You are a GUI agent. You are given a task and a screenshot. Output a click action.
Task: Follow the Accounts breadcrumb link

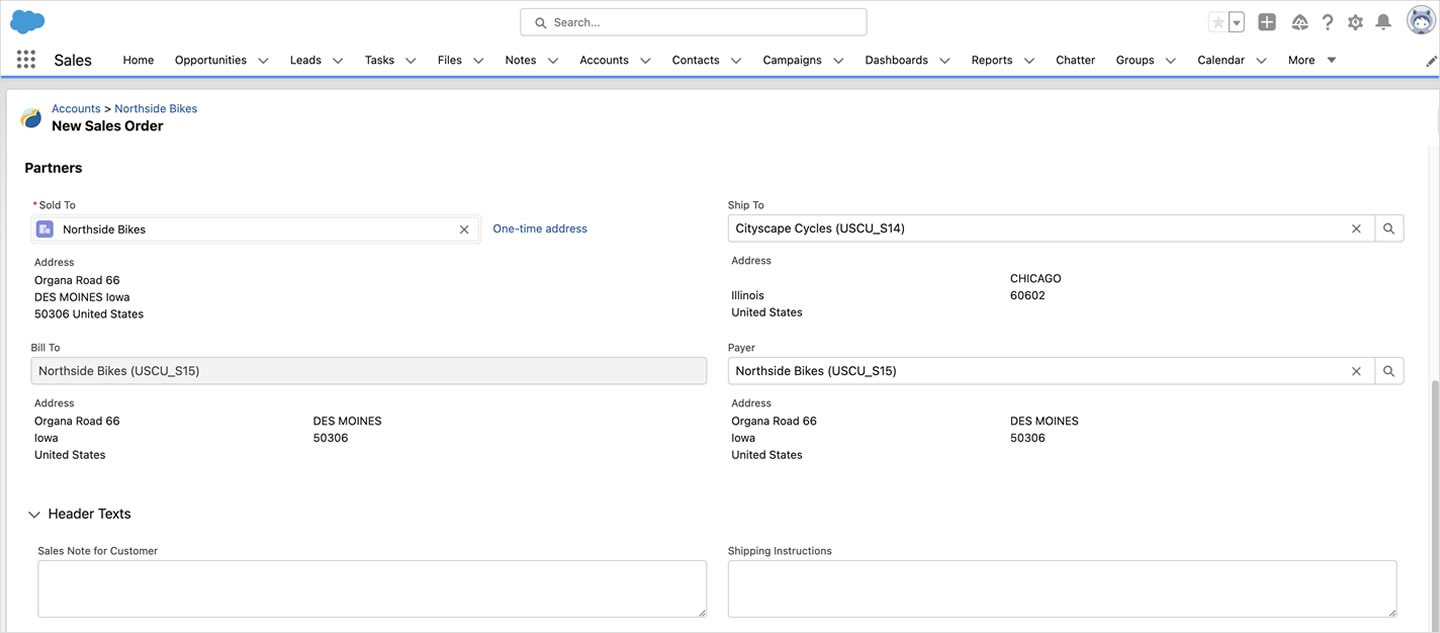coord(76,108)
